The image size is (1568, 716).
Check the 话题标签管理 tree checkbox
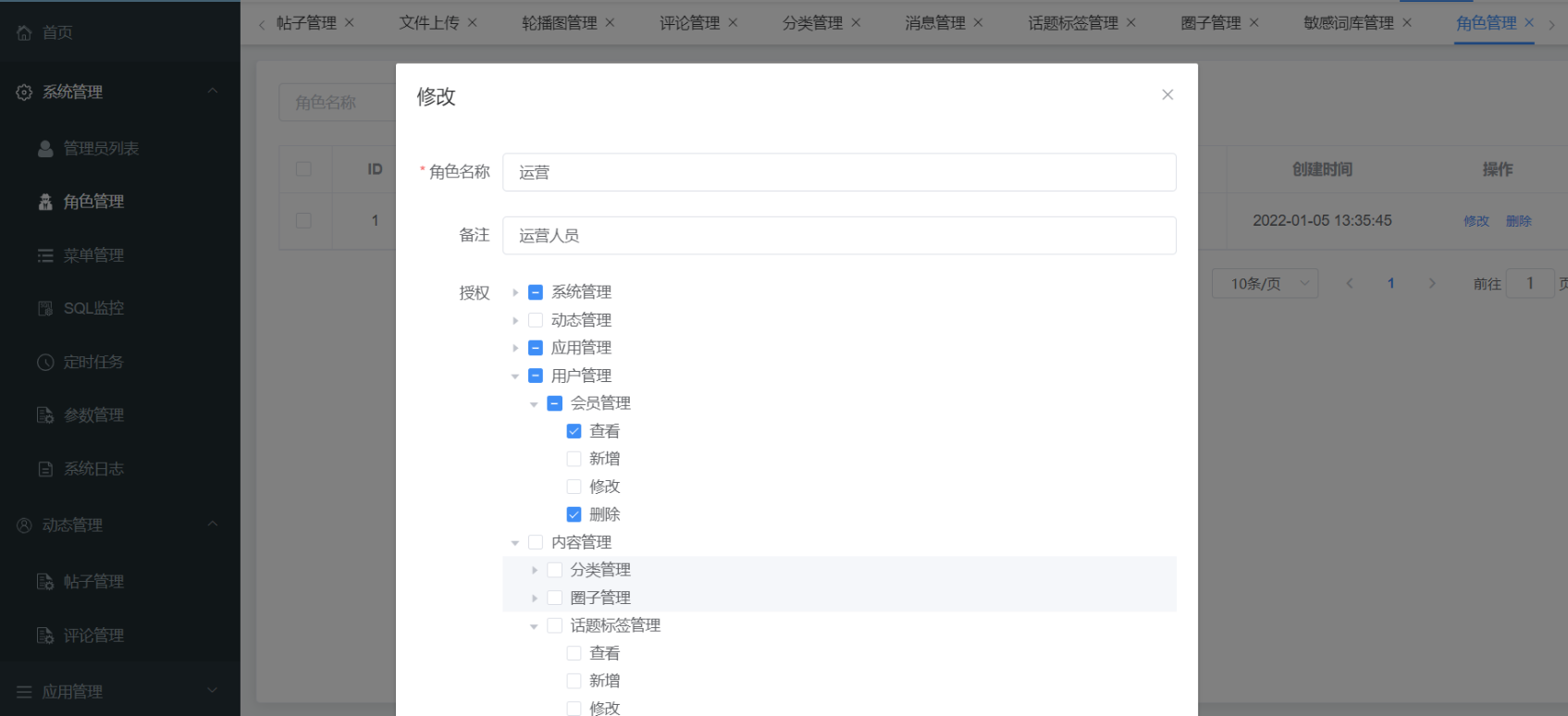pos(555,625)
